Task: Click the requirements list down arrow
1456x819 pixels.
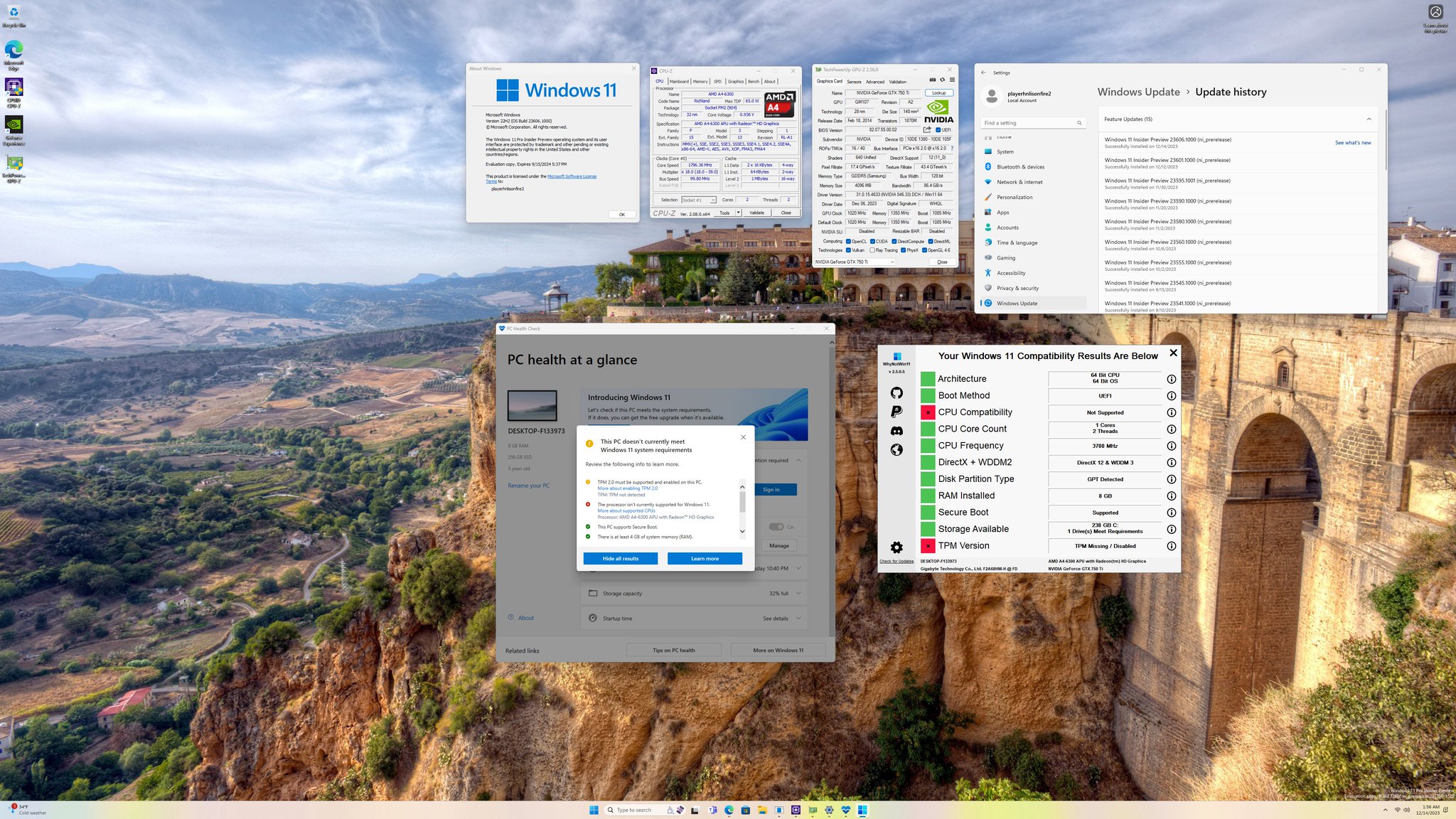Action: (x=742, y=531)
